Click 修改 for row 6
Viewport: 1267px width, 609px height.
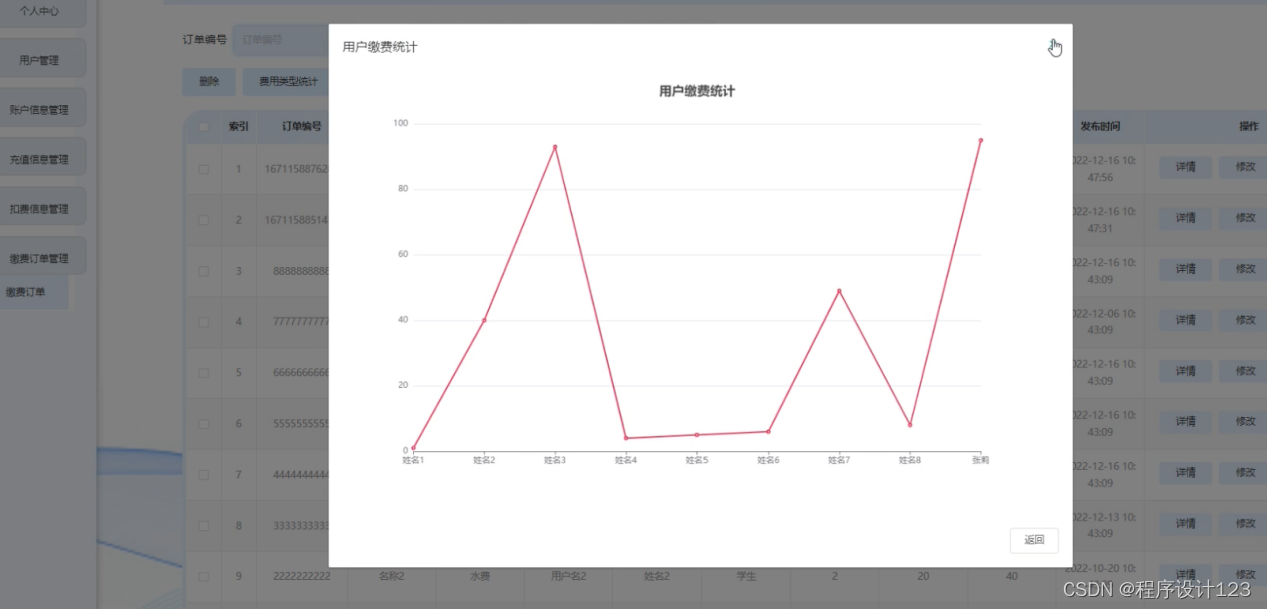[x=1243, y=422]
